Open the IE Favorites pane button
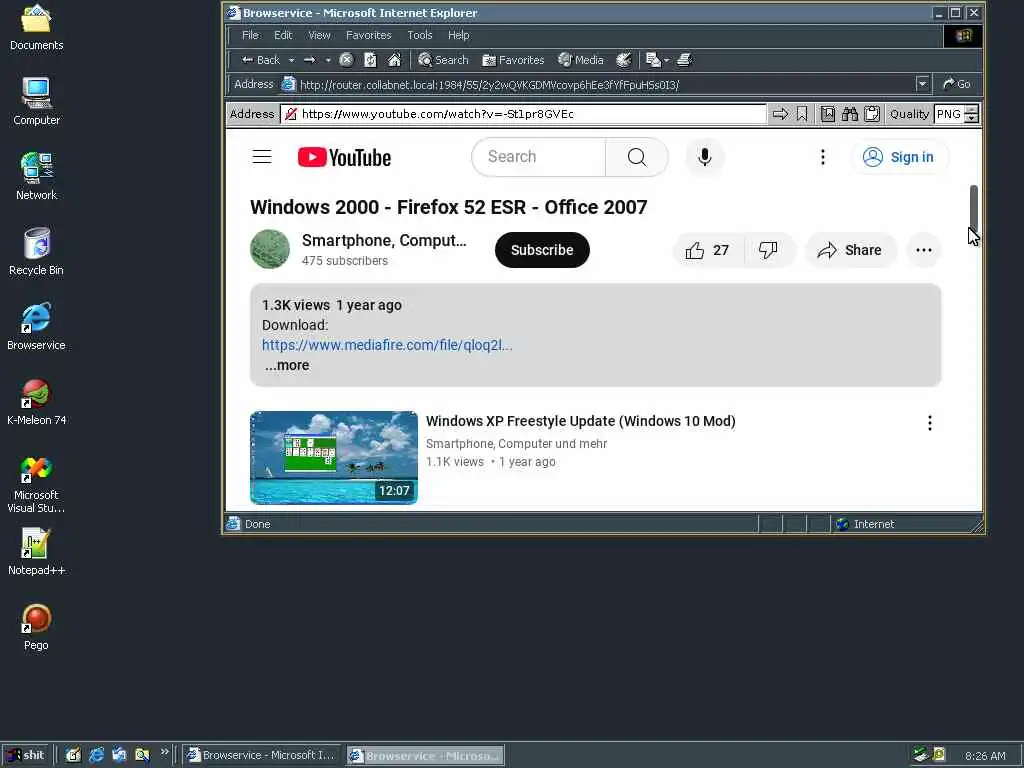This screenshot has height=768, width=1024. (513, 60)
